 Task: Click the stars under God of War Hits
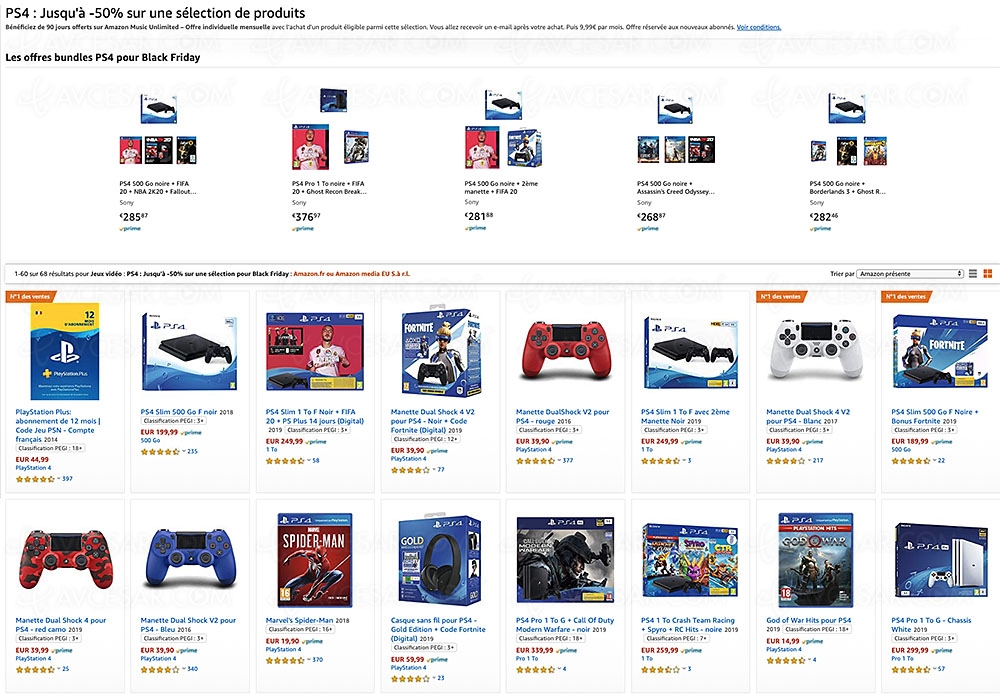pos(784,659)
